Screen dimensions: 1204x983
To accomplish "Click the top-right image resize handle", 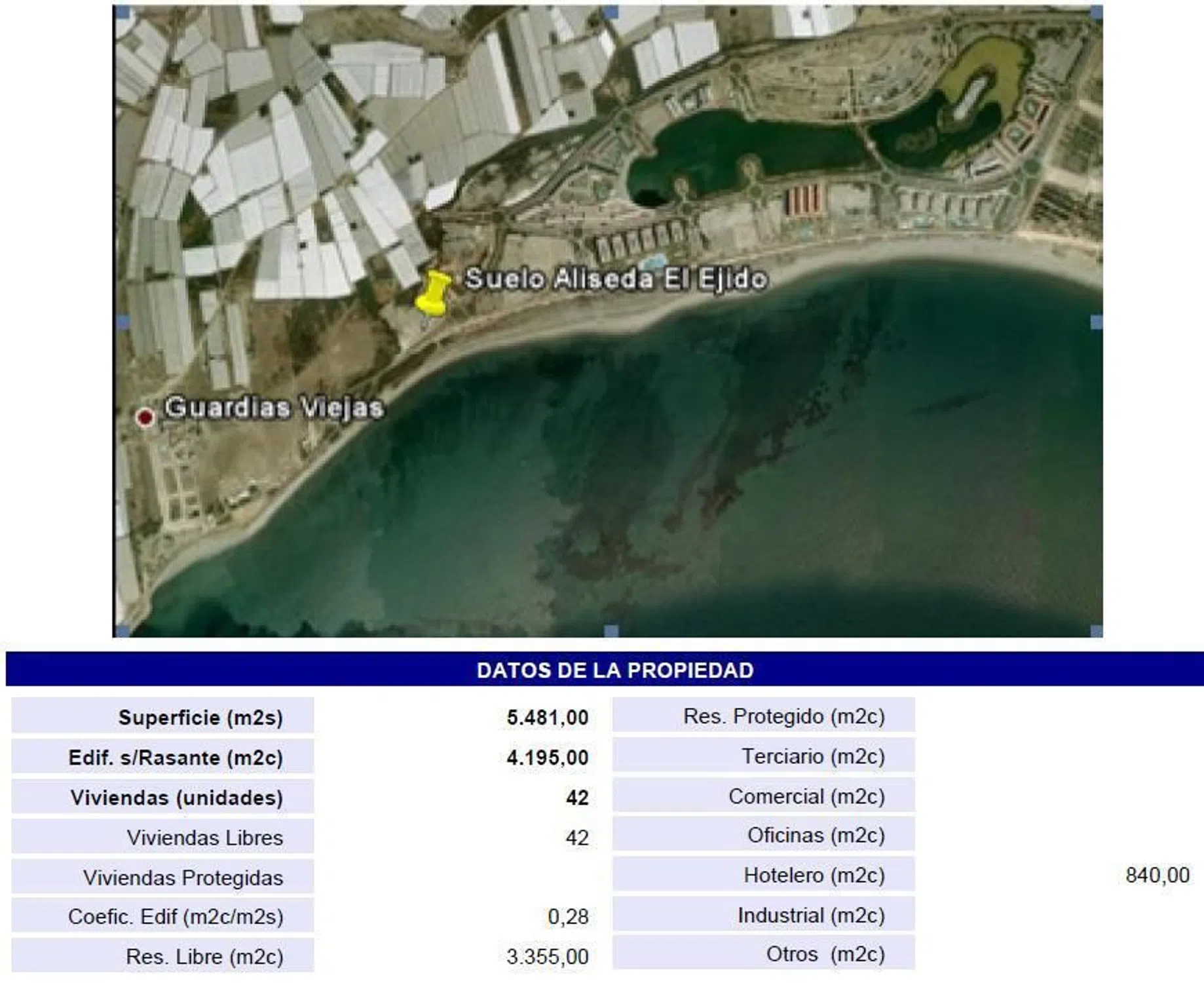I will (1096, 12).
